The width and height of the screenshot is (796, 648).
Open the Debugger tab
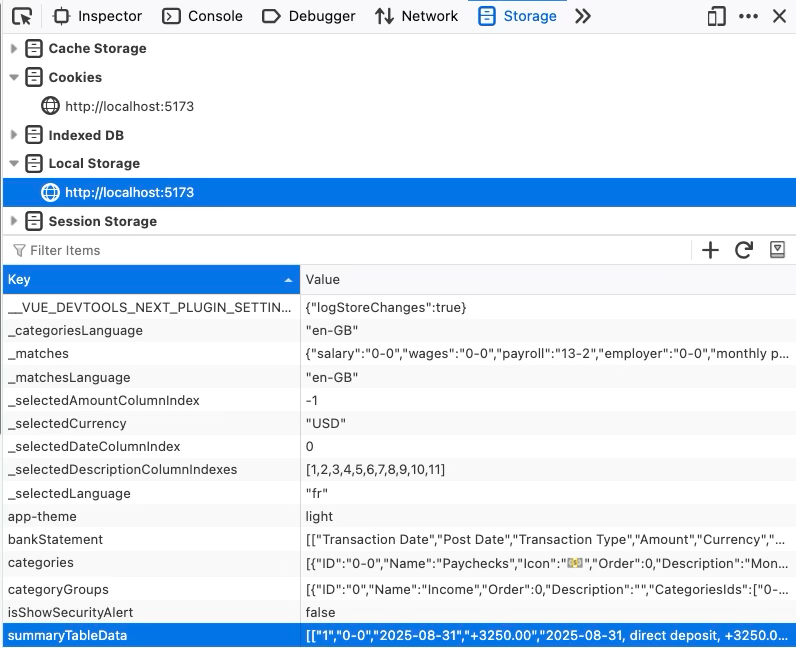click(x=308, y=16)
